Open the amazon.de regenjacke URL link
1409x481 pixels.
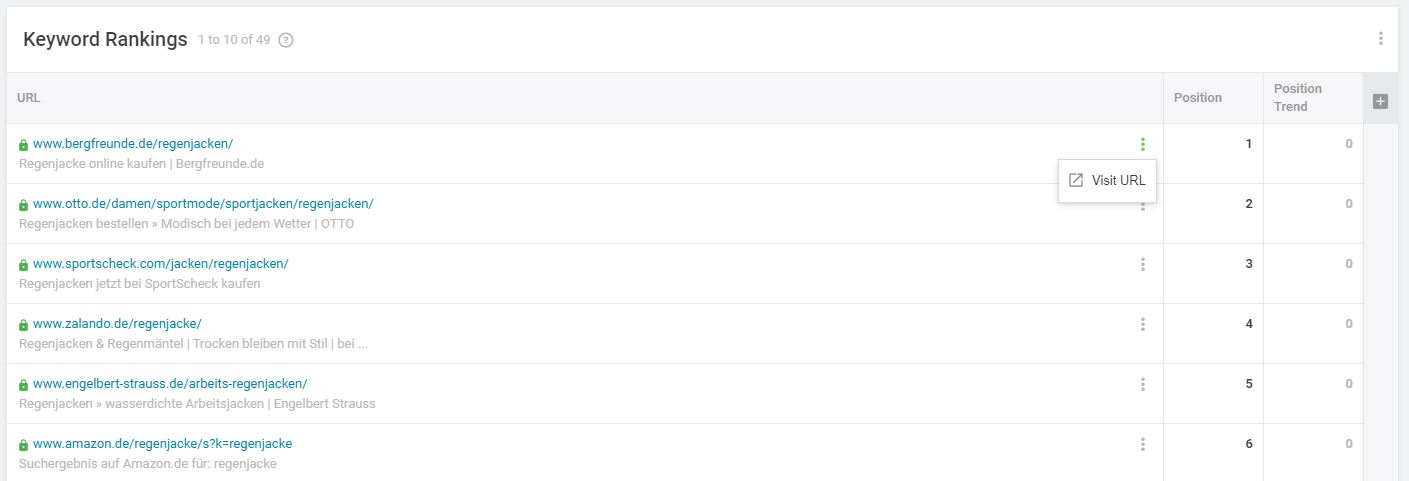coord(163,444)
